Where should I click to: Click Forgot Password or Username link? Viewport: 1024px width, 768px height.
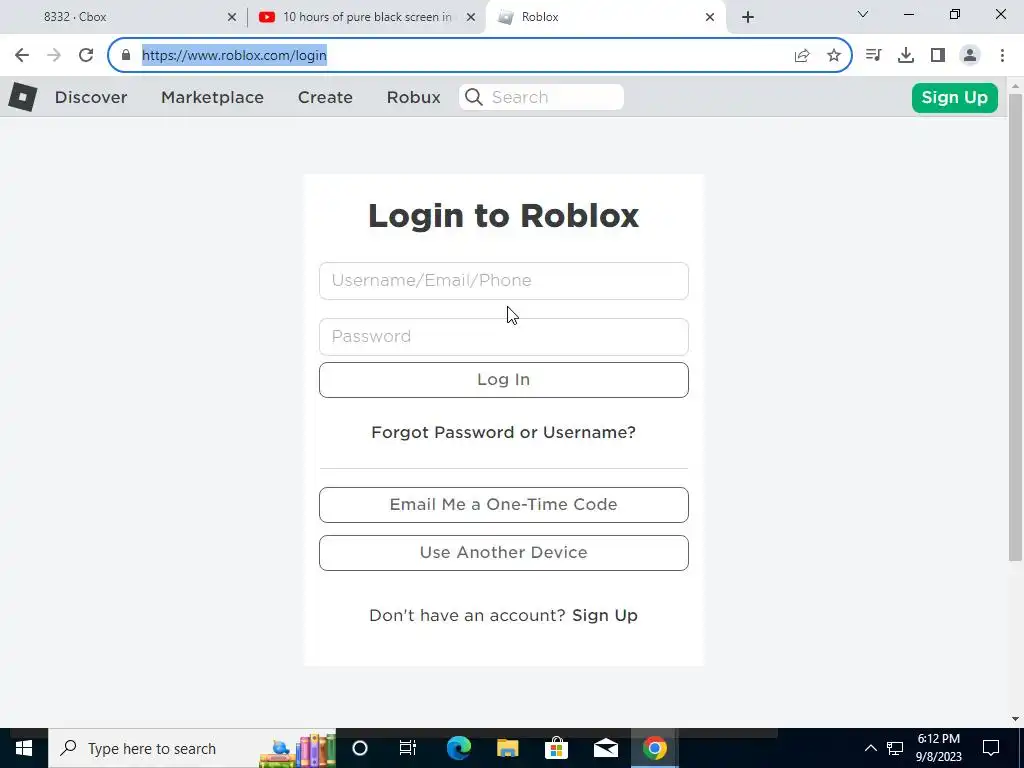pos(504,432)
